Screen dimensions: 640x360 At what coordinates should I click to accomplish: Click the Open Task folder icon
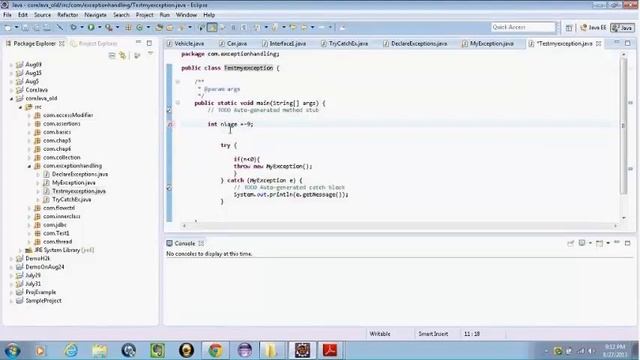pos(170,27)
